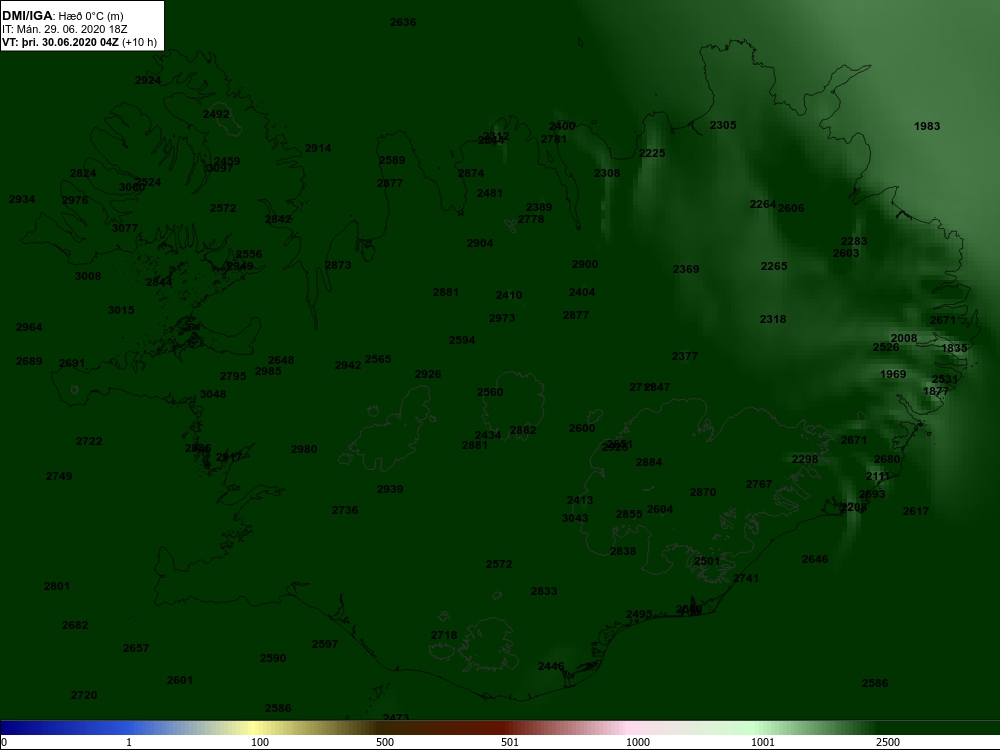1000x750 pixels.
Task: Click the map value 2741
Action: [x=746, y=578]
